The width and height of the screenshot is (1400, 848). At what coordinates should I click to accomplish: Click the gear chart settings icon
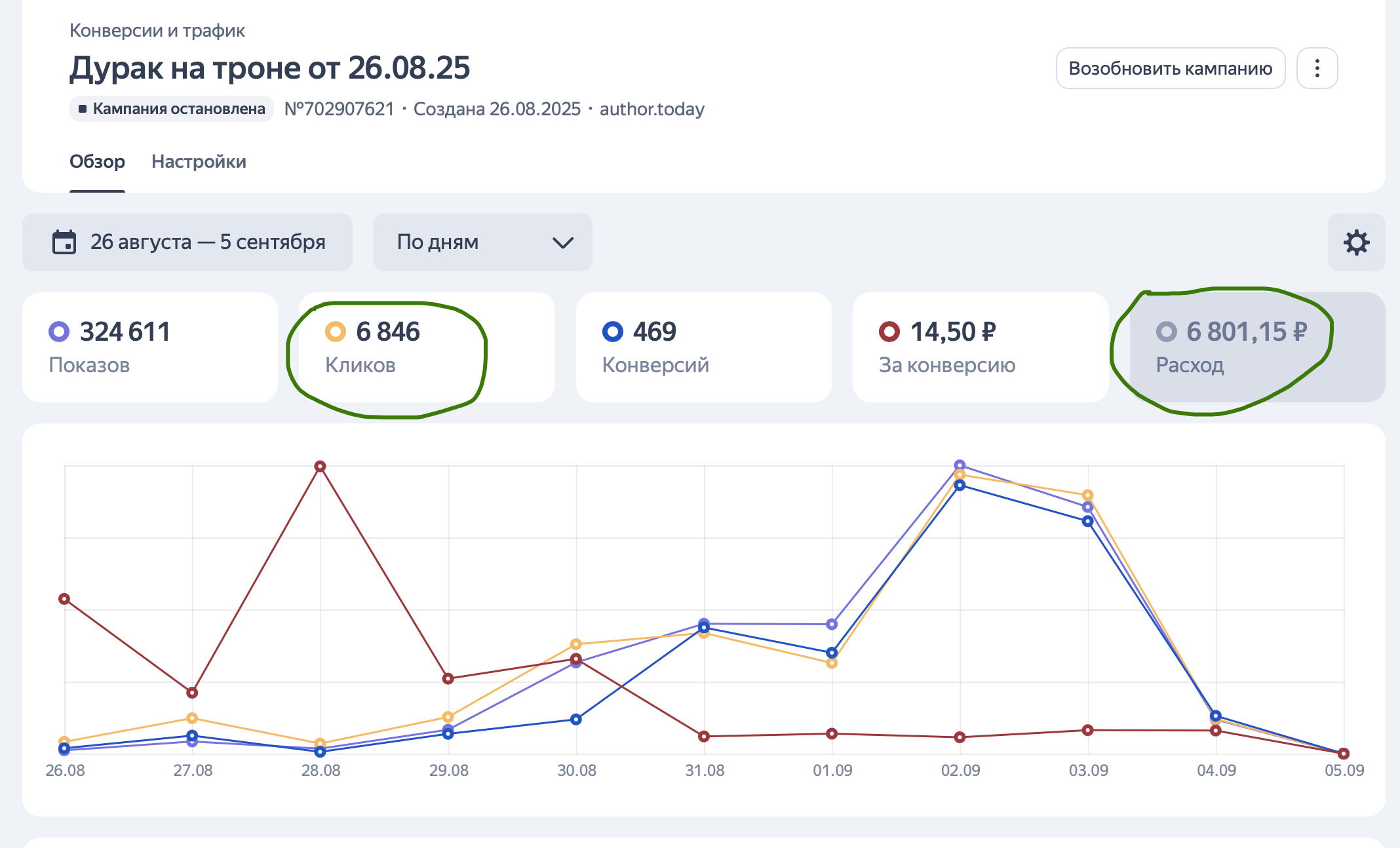pyautogui.click(x=1356, y=242)
